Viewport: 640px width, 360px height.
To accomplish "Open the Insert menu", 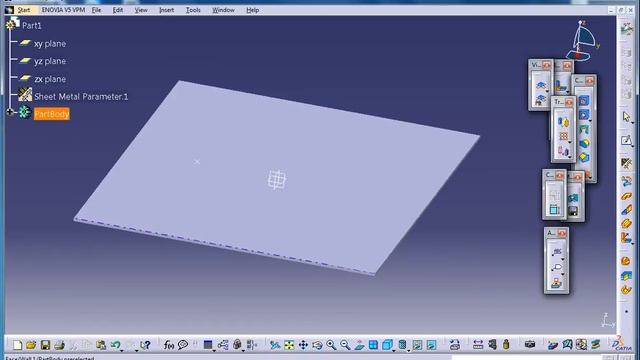I will click(167, 10).
